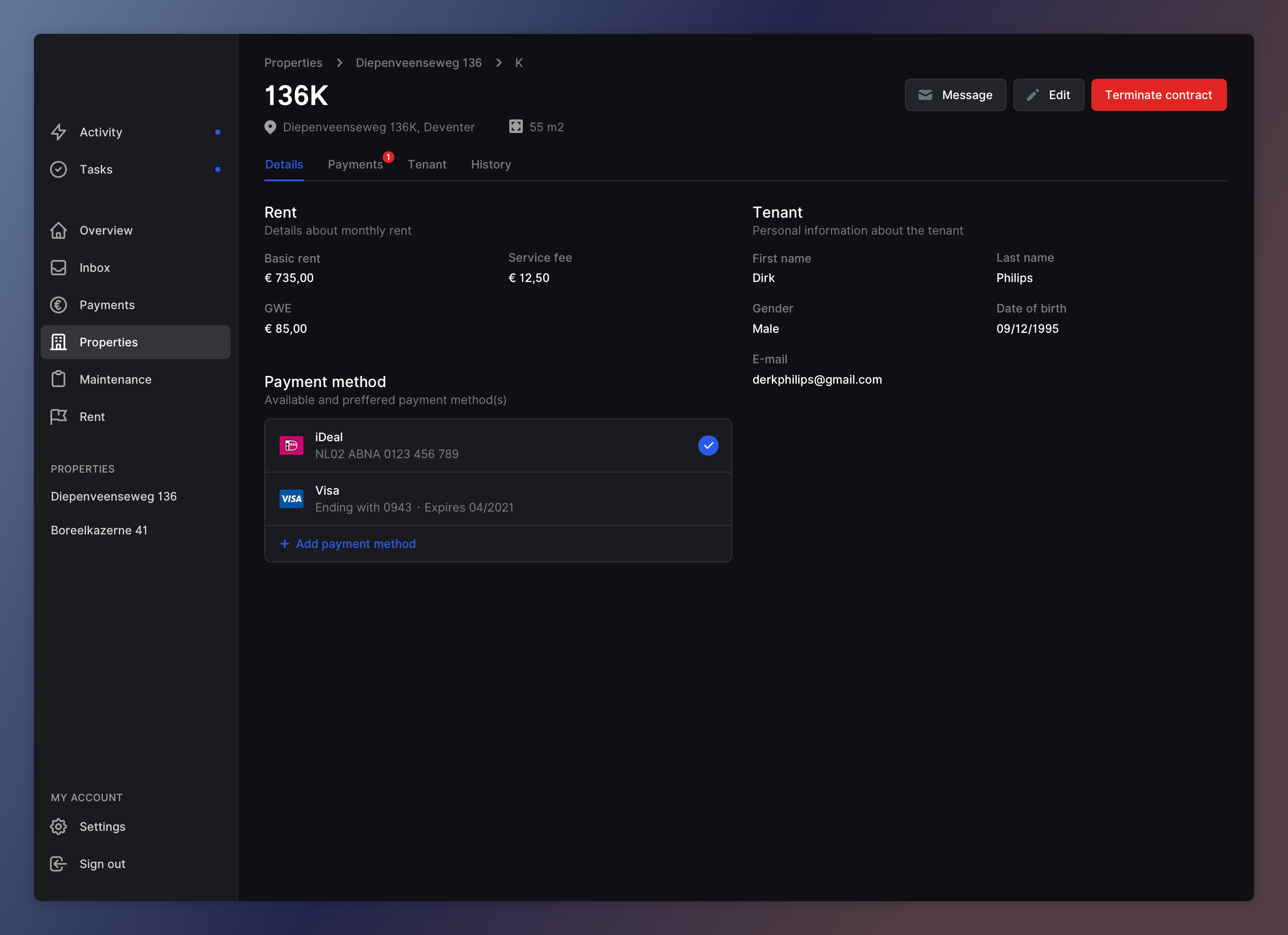Click the pencil icon in Edit button
Viewport: 1288px width, 935px height.
tap(1033, 95)
